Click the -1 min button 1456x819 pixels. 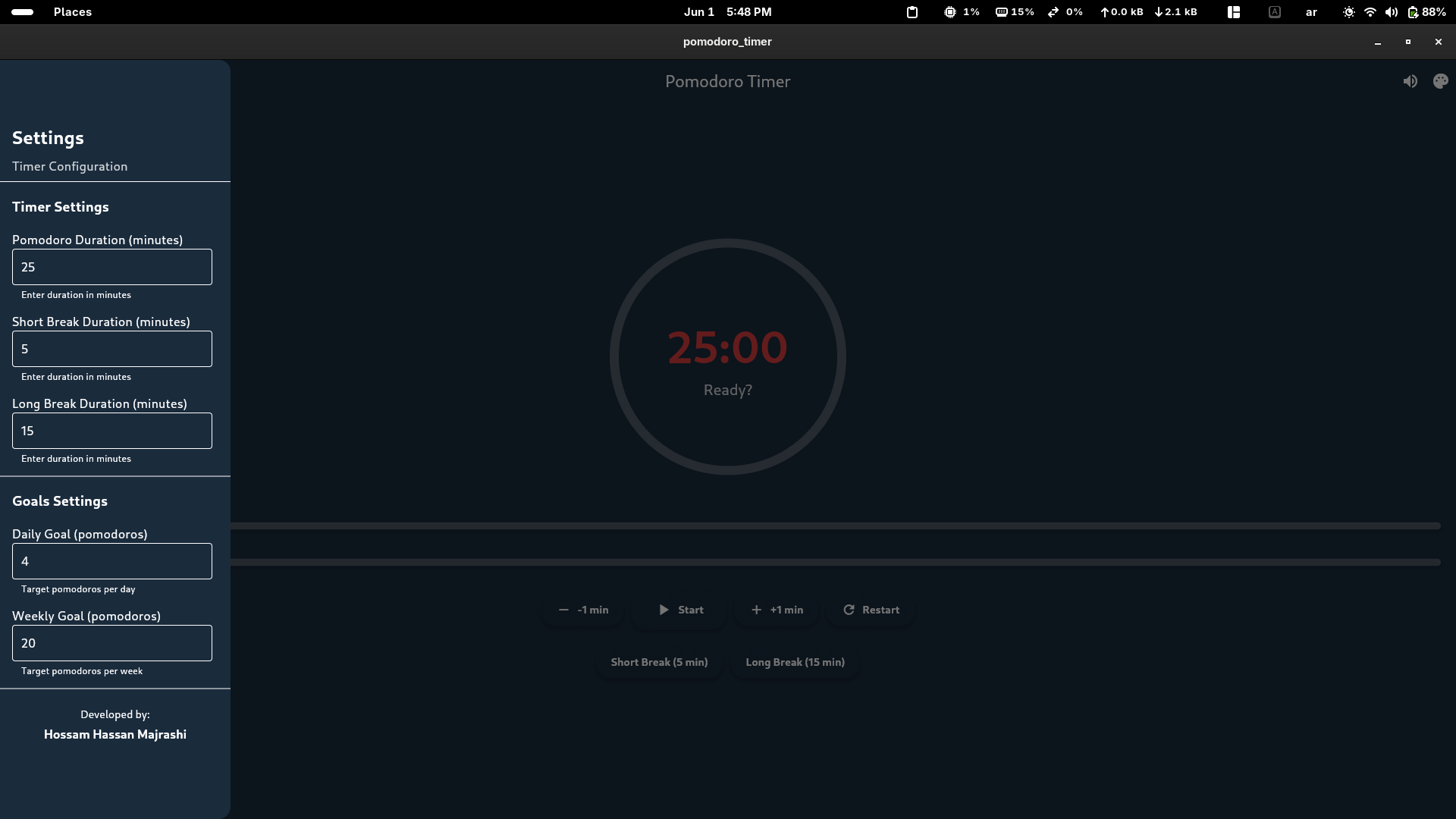[583, 610]
